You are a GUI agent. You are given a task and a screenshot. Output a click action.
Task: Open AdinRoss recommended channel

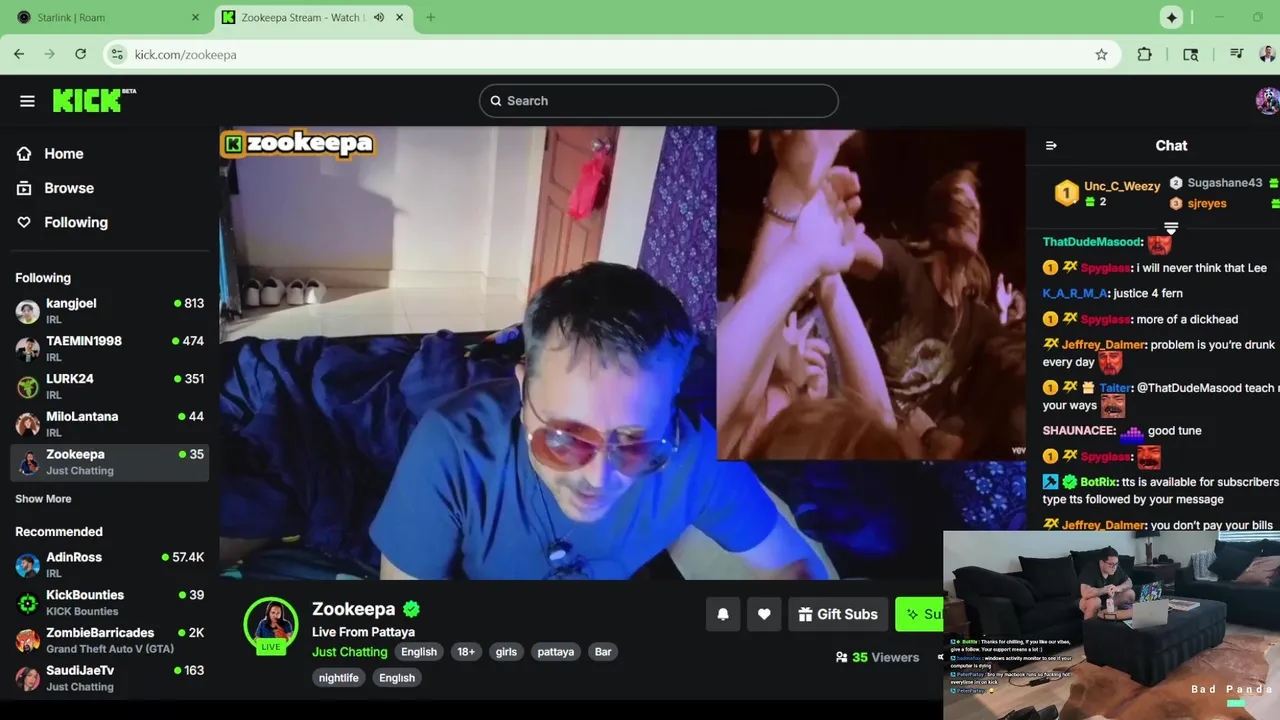[x=110, y=565]
